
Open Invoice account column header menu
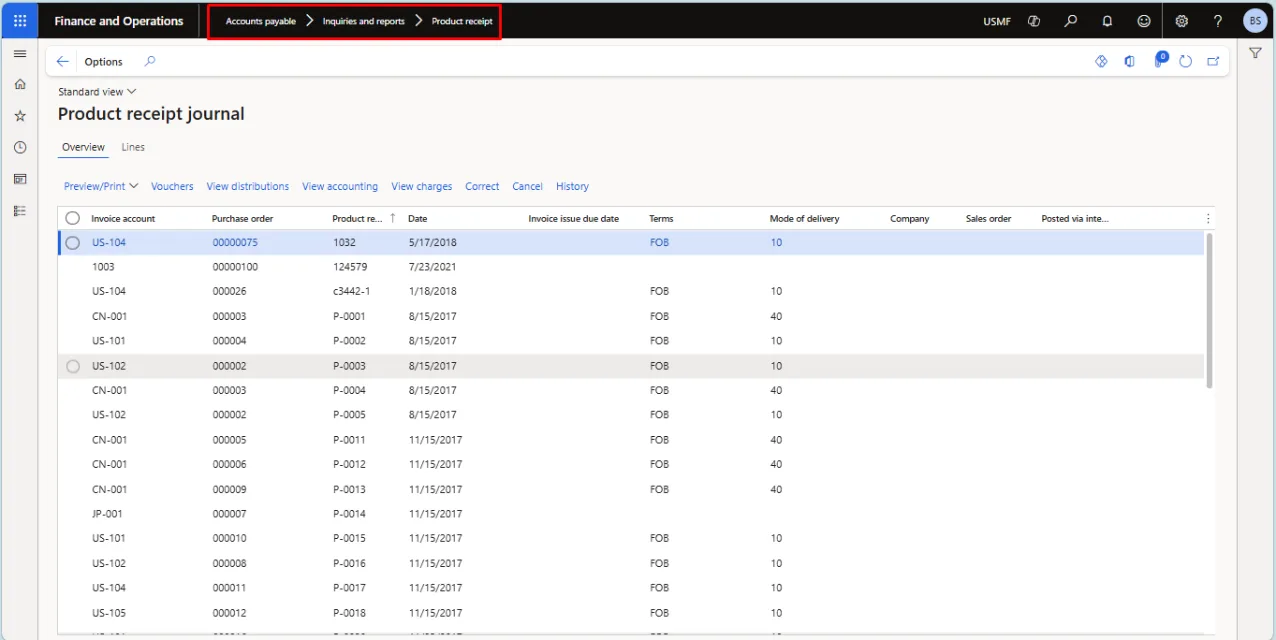pyautogui.click(x=124, y=218)
